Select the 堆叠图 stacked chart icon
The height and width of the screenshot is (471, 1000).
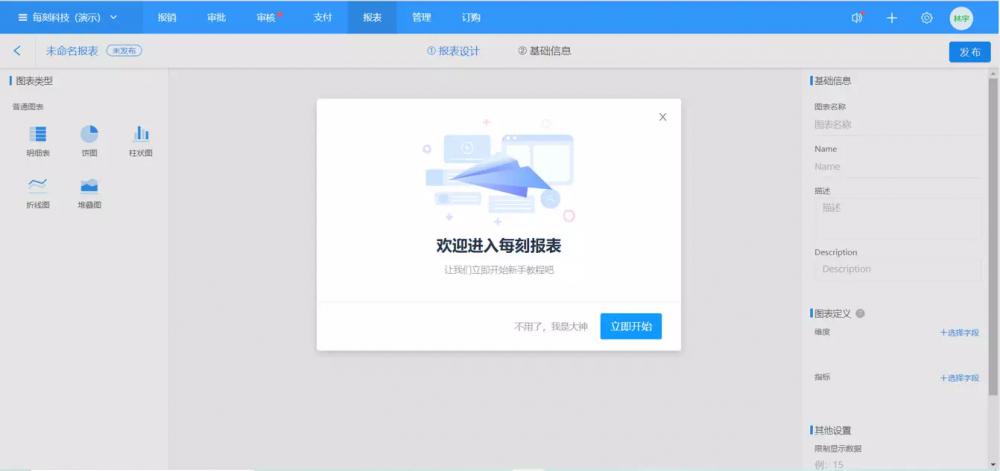pos(89,185)
